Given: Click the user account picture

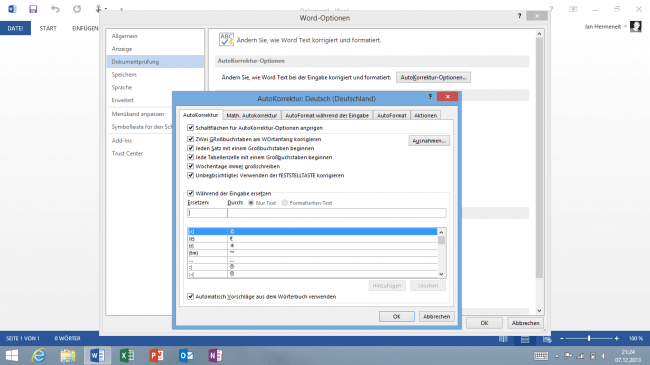Looking at the screenshot, I should point(635,27).
